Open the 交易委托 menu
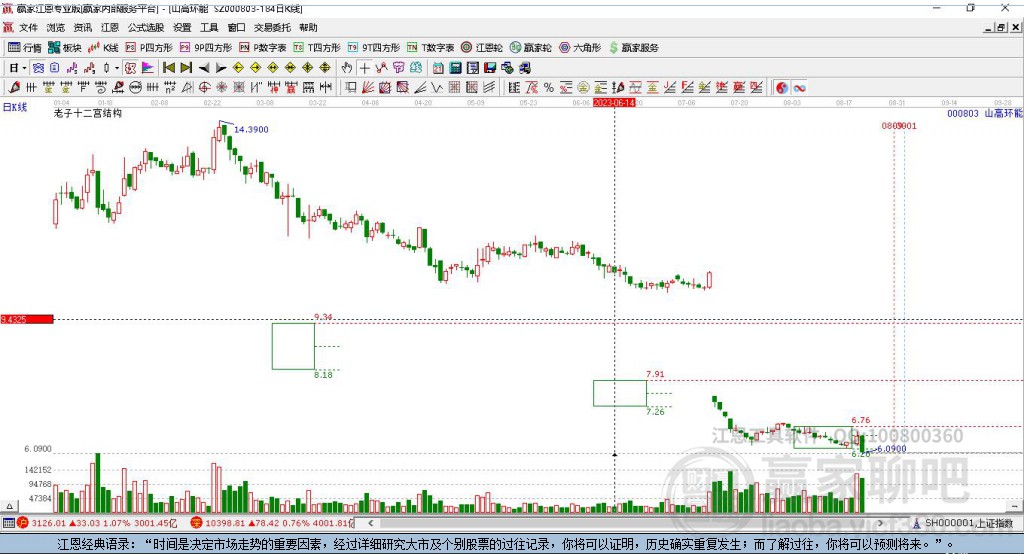This screenshot has height=554, width=1024. (x=272, y=27)
